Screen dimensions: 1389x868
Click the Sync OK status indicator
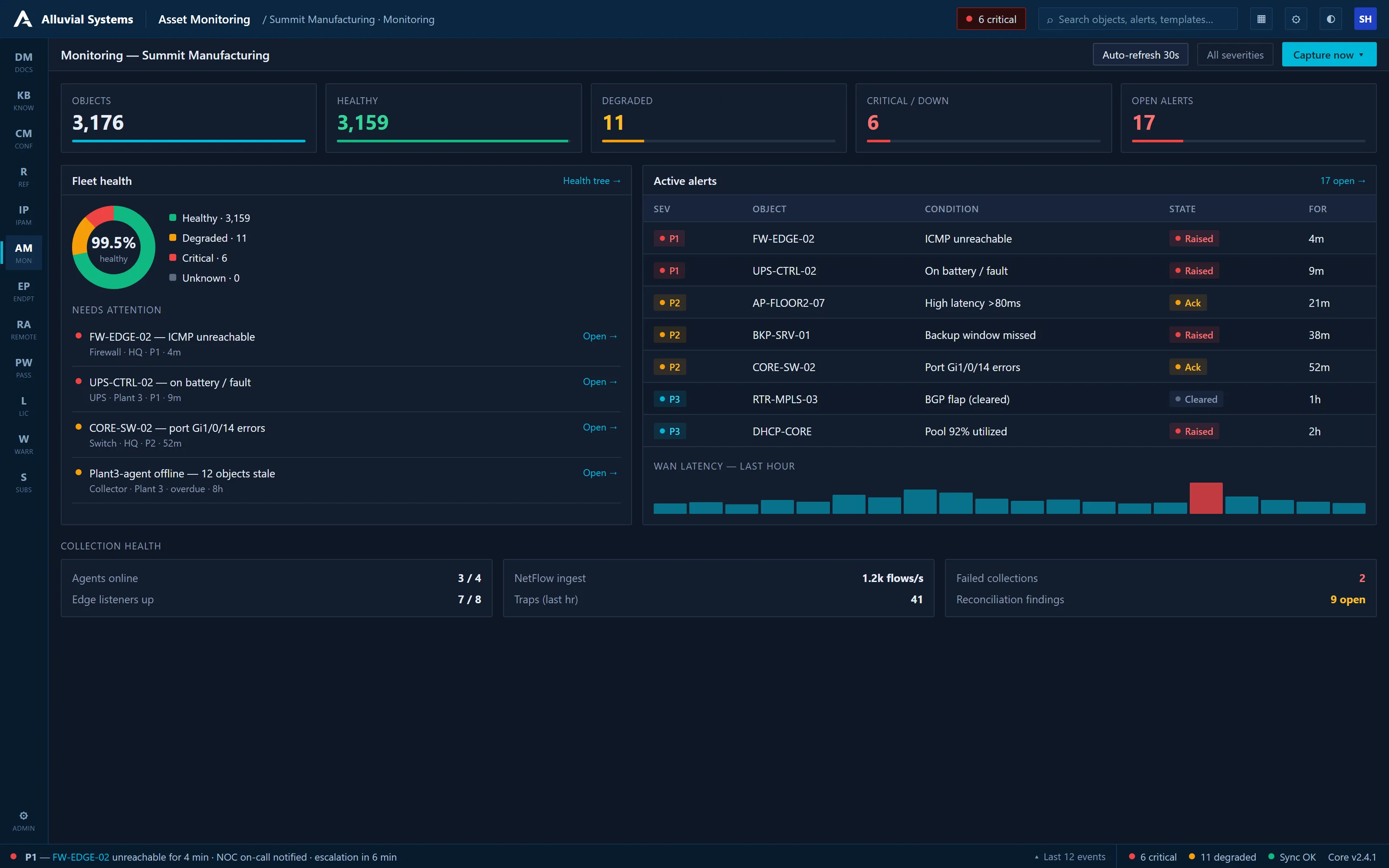point(1291,857)
